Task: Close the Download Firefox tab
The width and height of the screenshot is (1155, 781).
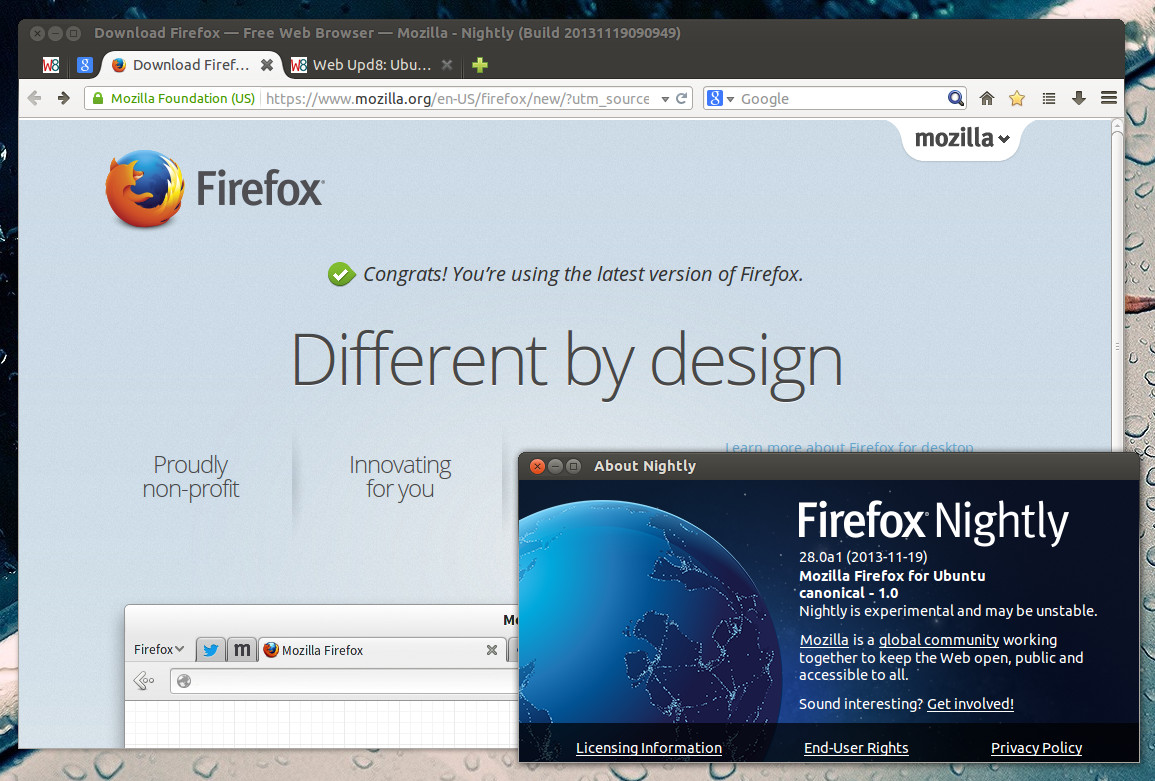Action: point(267,65)
